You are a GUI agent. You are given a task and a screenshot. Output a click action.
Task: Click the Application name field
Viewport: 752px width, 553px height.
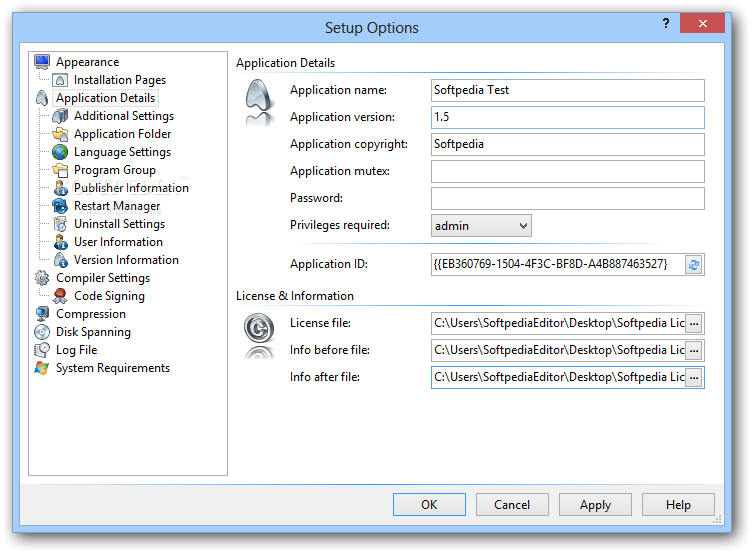coord(568,90)
